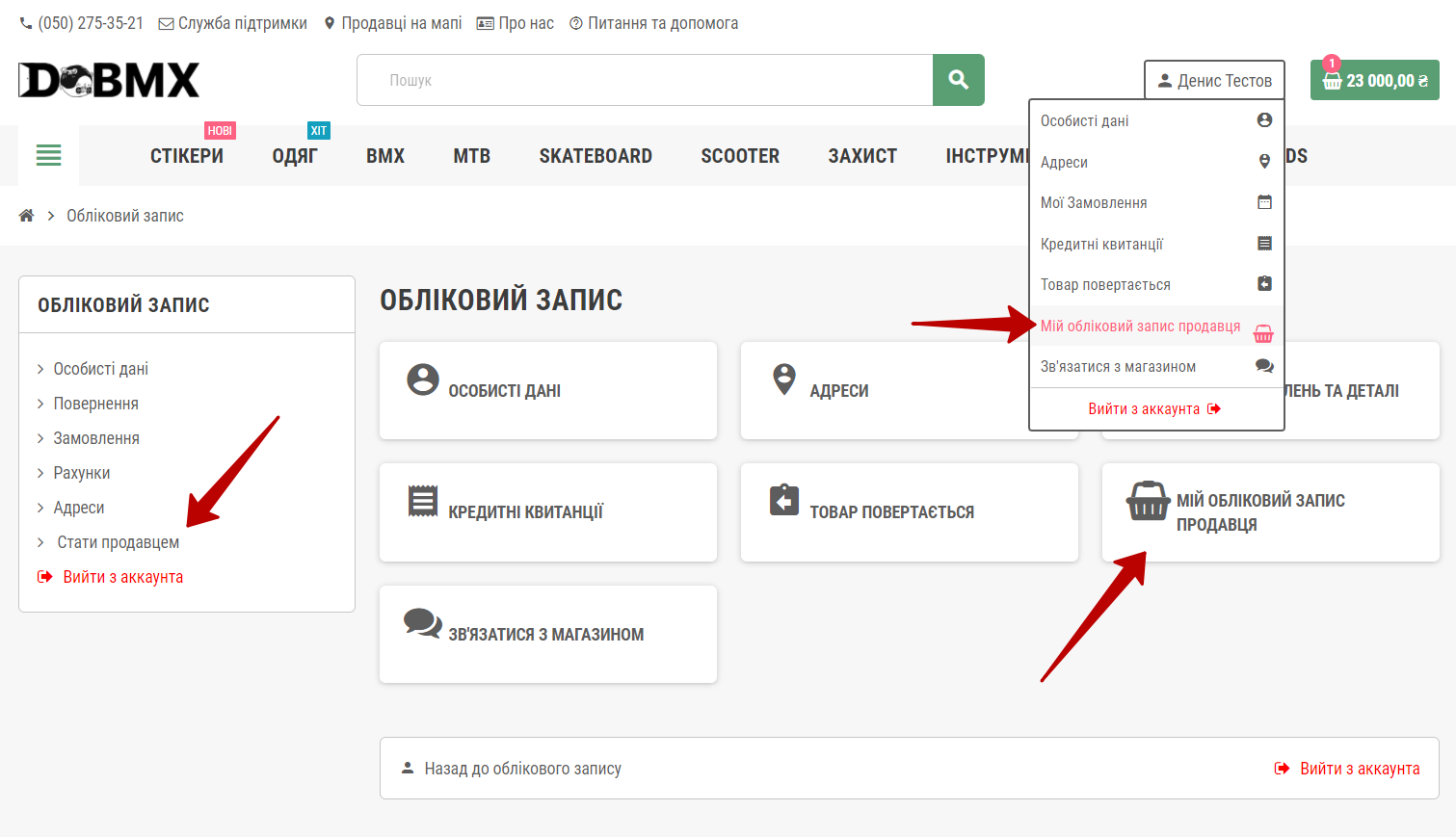This screenshot has width=1456, height=837.
Task: Click bottom-right Вийти з аккаунта link
Action: (1347, 769)
